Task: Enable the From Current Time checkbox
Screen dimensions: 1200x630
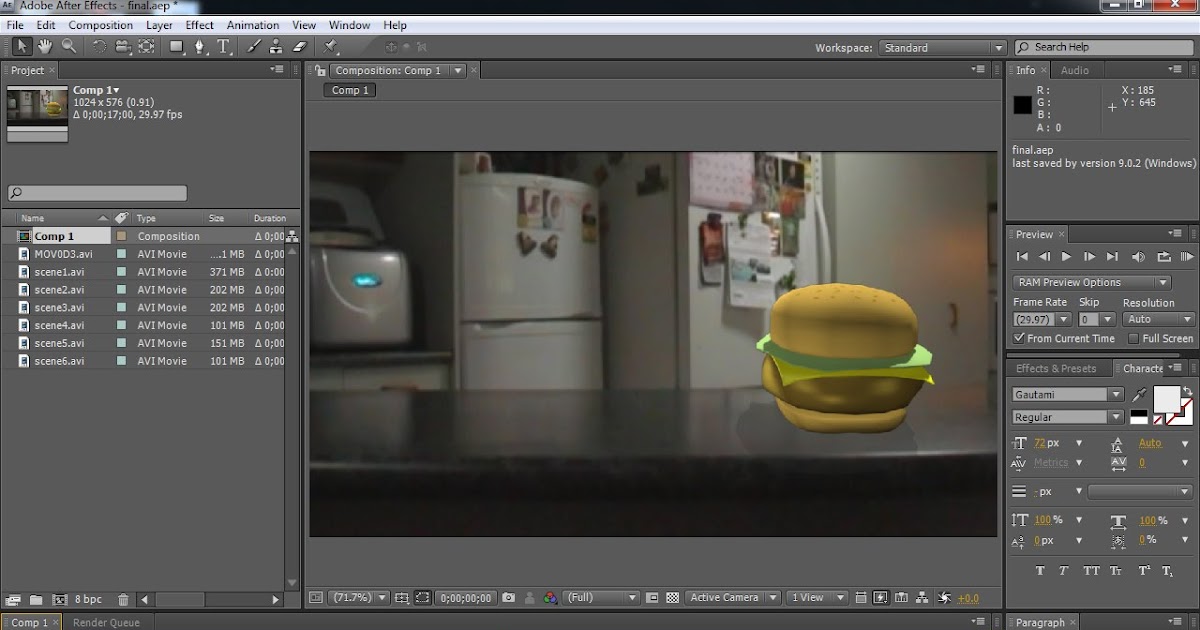Action: coord(1020,339)
